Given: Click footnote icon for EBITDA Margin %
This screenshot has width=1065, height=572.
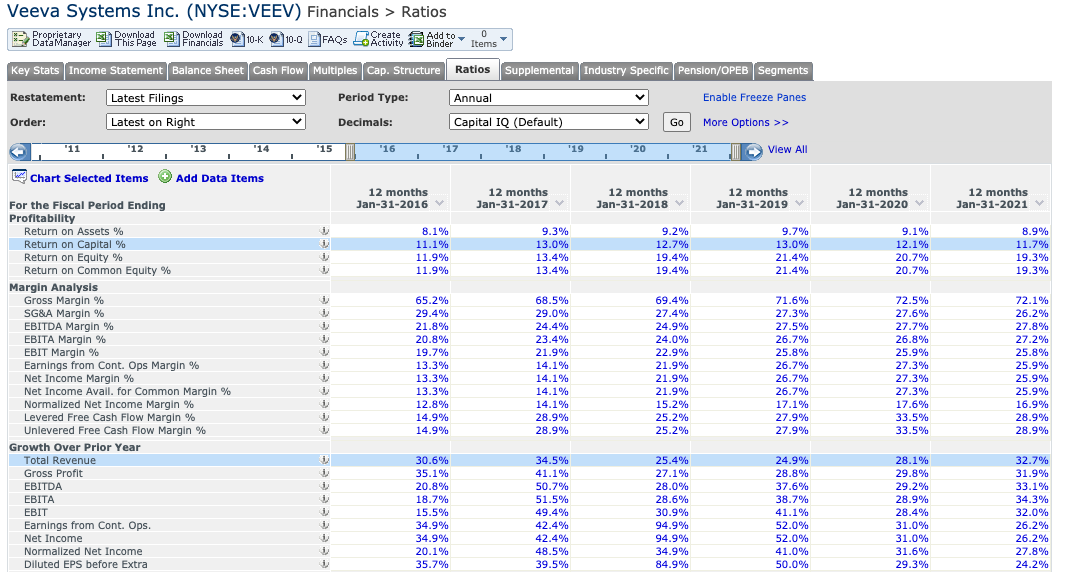Looking at the screenshot, I should pyautogui.click(x=325, y=326).
